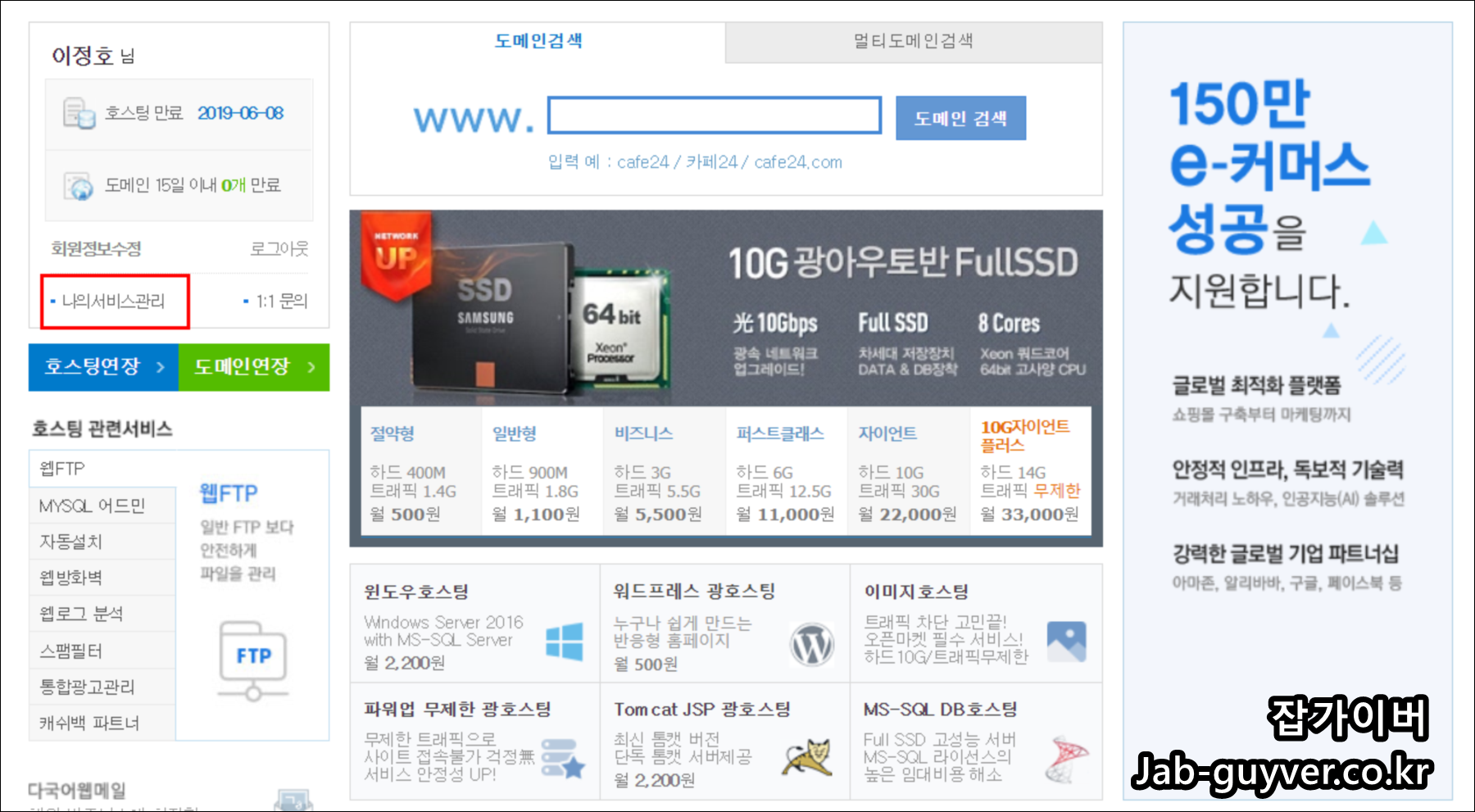Open Tomcat JSP 광호스팅 card
The image size is (1475, 812).
click(x=725, y=742)
